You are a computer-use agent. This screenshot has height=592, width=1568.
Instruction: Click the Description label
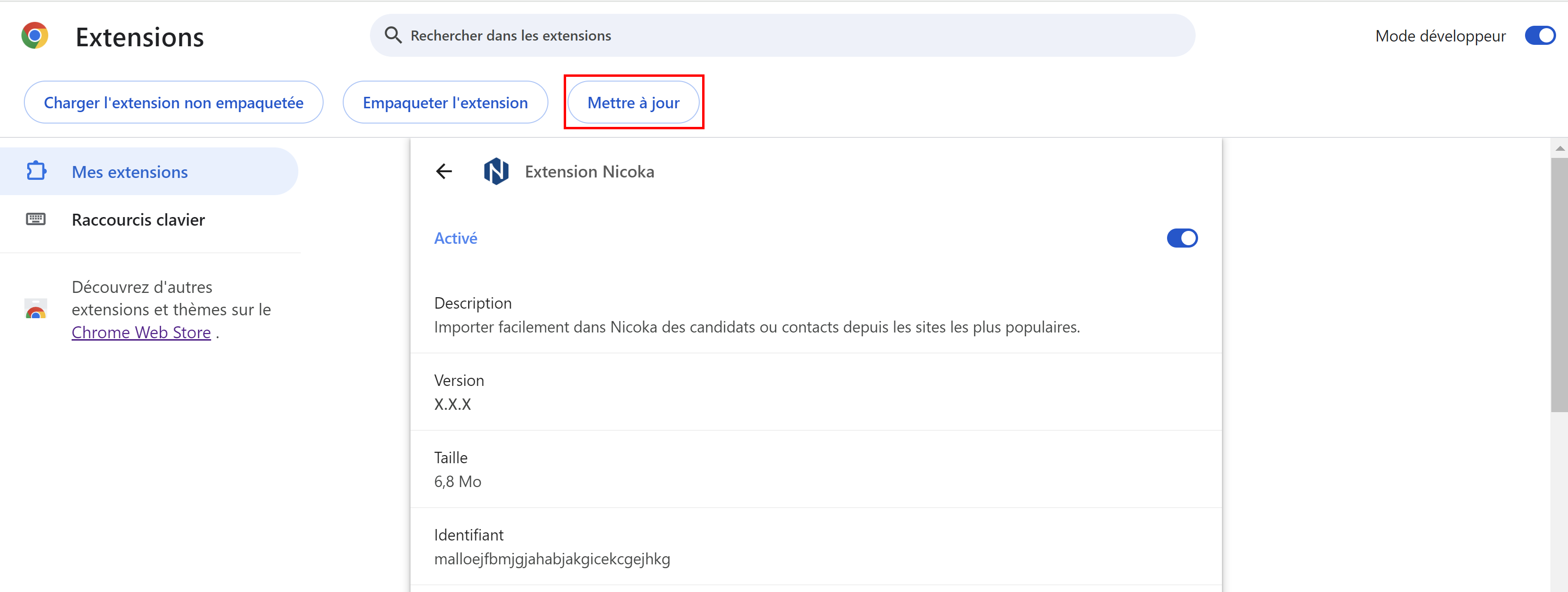coord(473,303)
